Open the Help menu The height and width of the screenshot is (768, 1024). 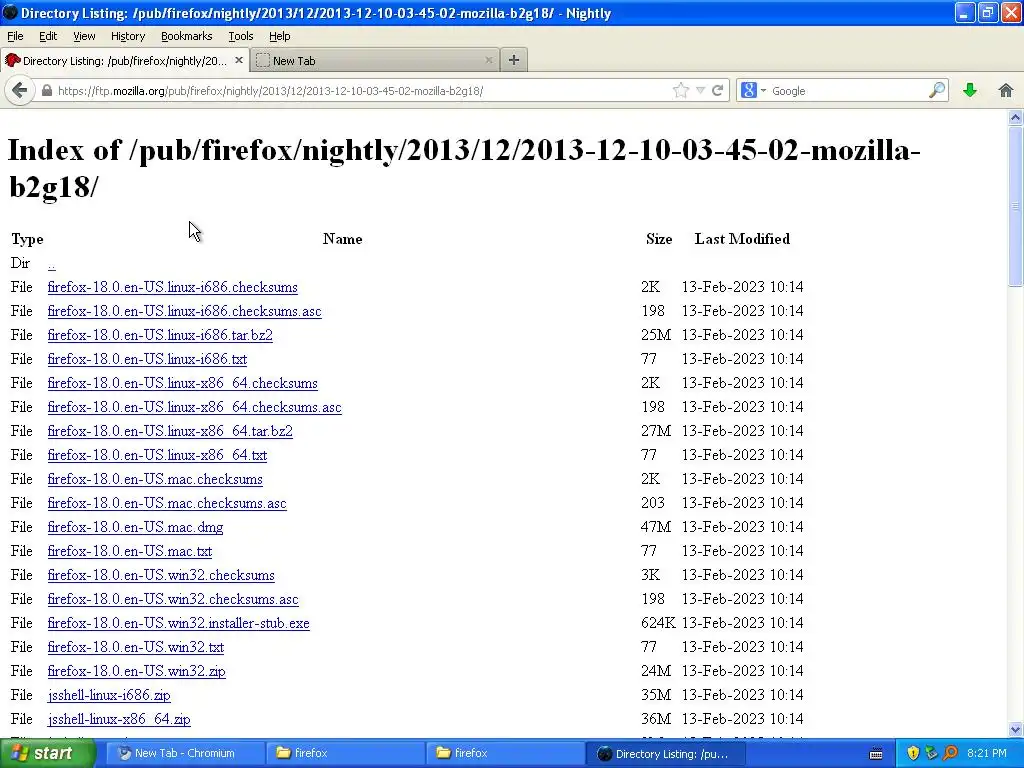(280, 36)
